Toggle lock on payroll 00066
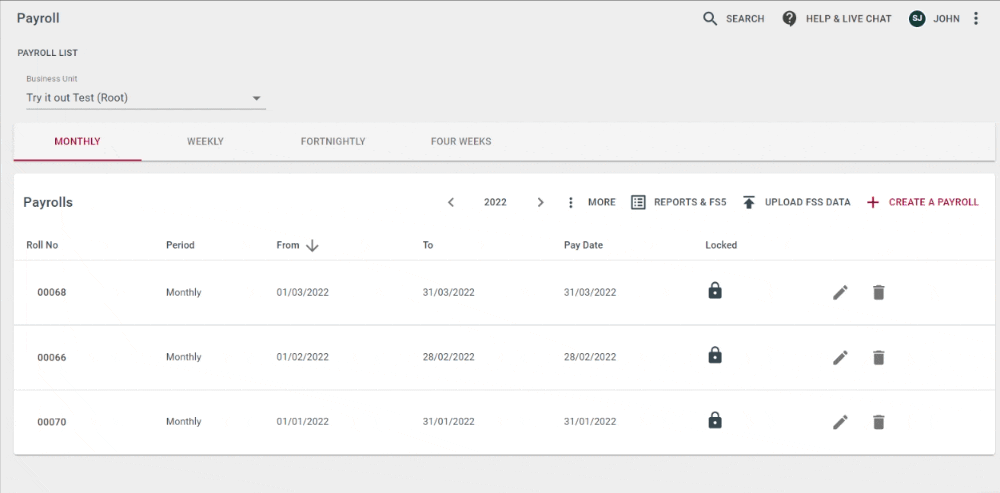 tap(715, 355)
